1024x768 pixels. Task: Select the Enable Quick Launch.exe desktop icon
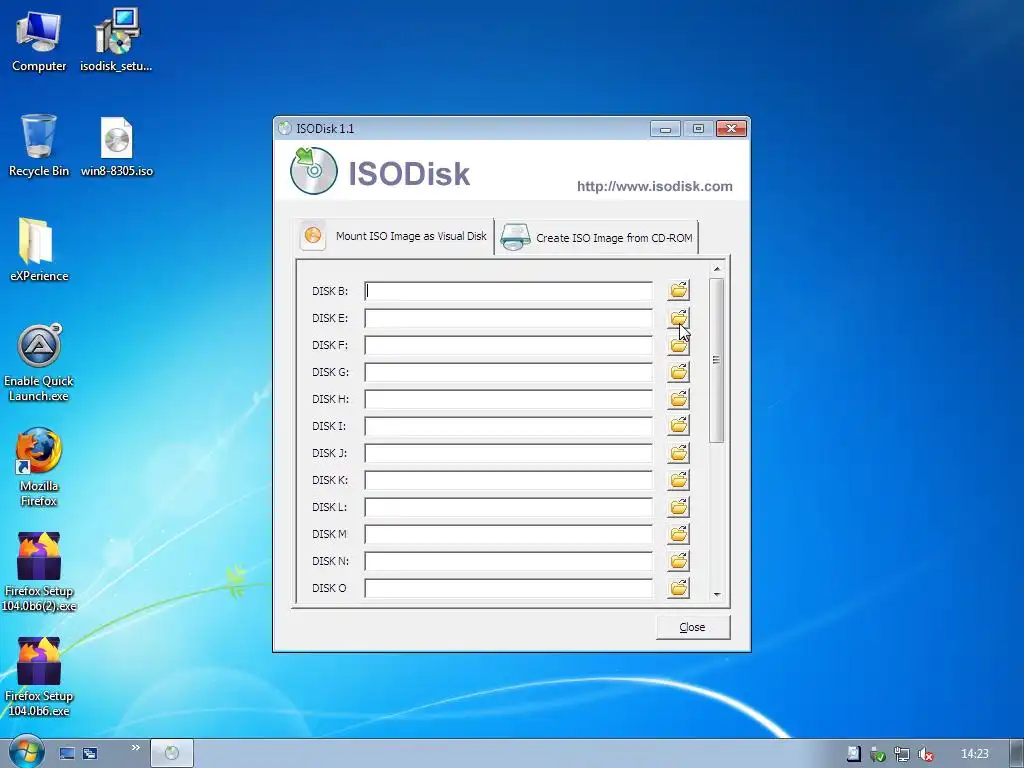point(39,363)
